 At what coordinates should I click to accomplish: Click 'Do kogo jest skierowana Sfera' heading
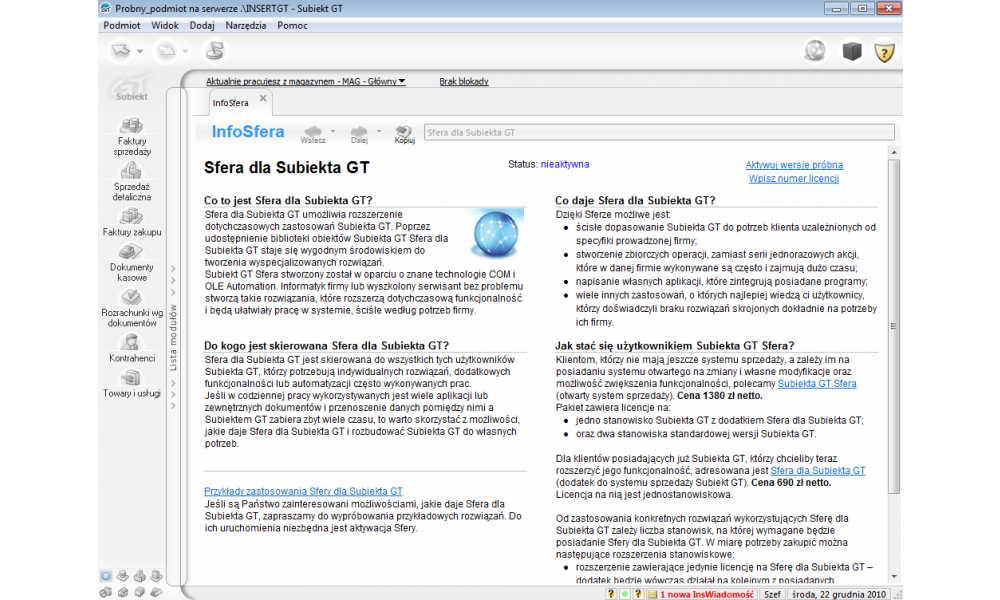pyautogui.click(x=327, y=346)
